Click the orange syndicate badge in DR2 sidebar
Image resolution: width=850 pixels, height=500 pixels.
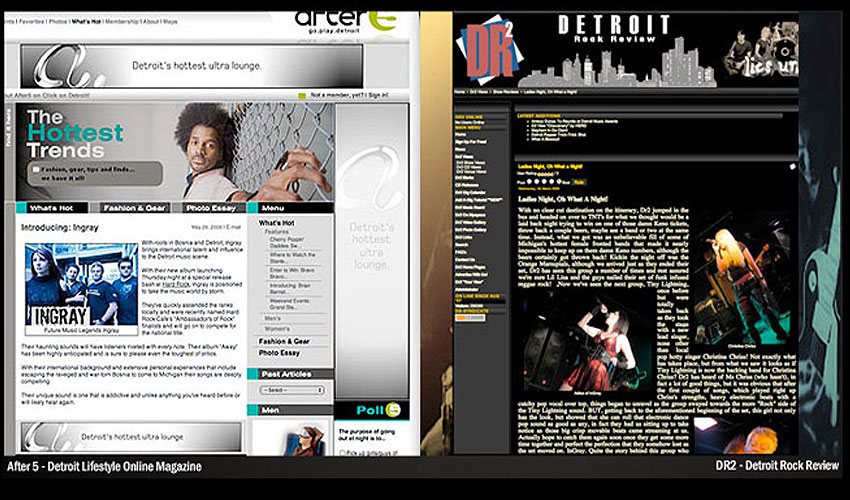470,318
